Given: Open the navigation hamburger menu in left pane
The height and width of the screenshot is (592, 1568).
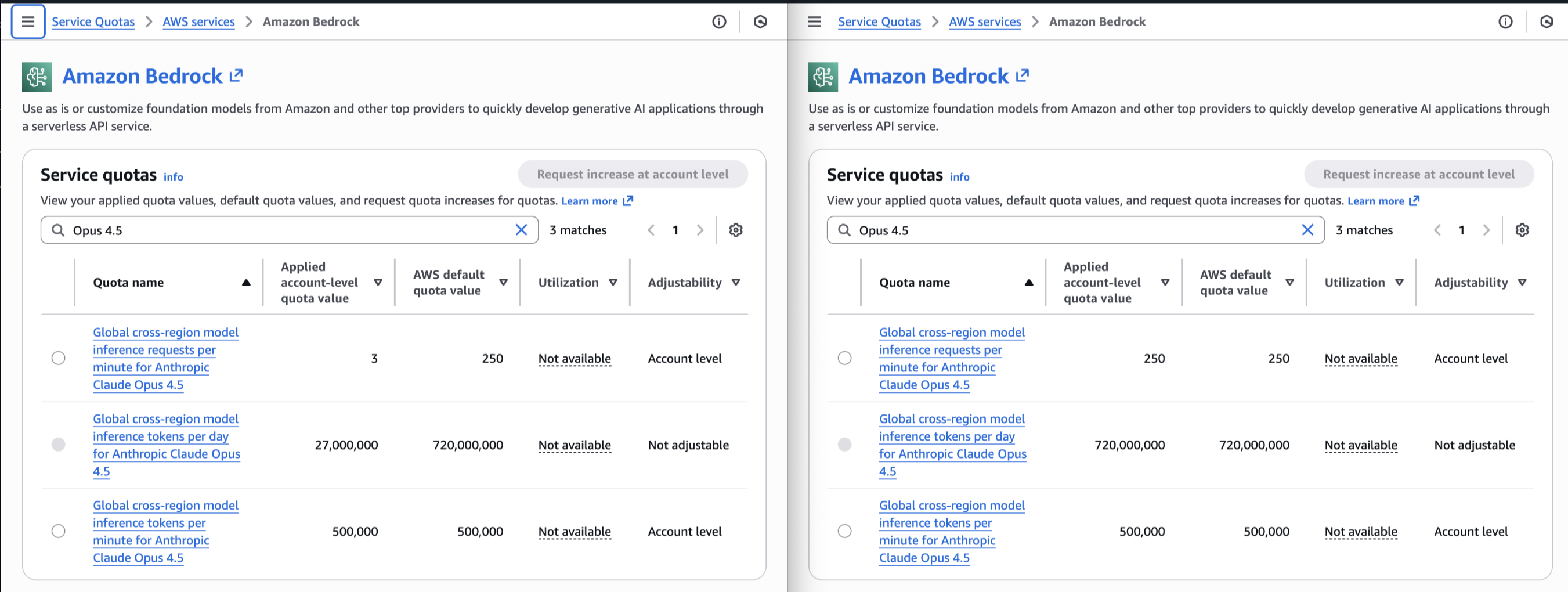Looking at the screenshot, I should coord(28,22).
